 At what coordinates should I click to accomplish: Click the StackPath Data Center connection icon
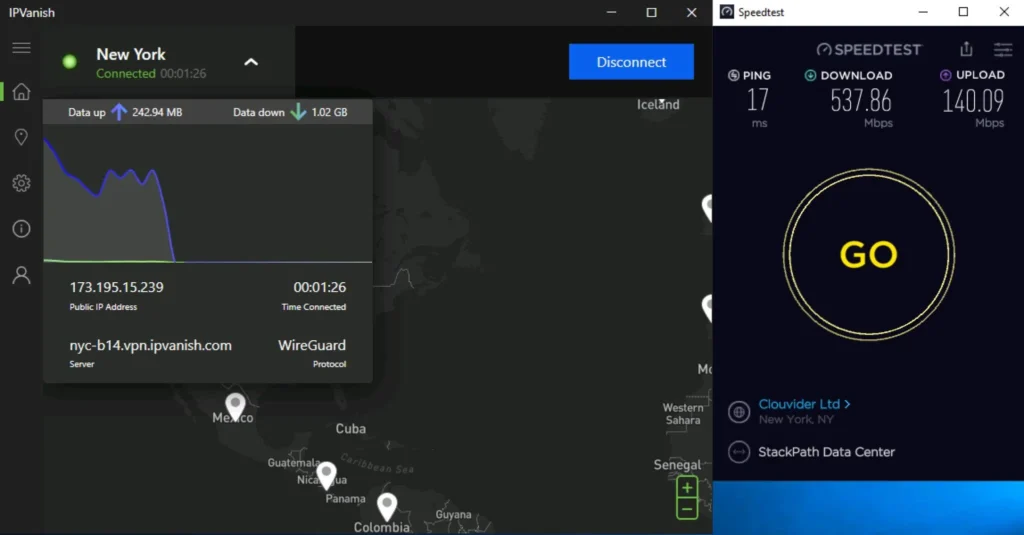click(739, 452)
